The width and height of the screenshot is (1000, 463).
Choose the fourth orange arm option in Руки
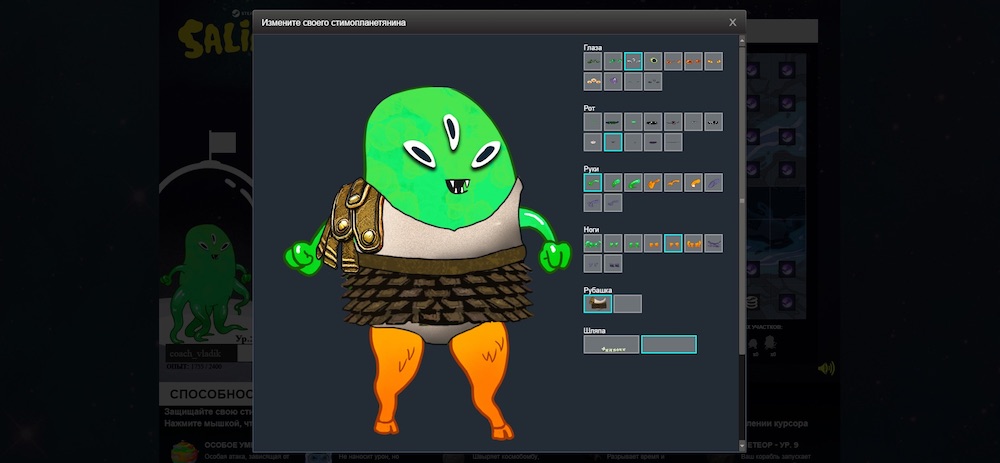(x=653, y=182)
